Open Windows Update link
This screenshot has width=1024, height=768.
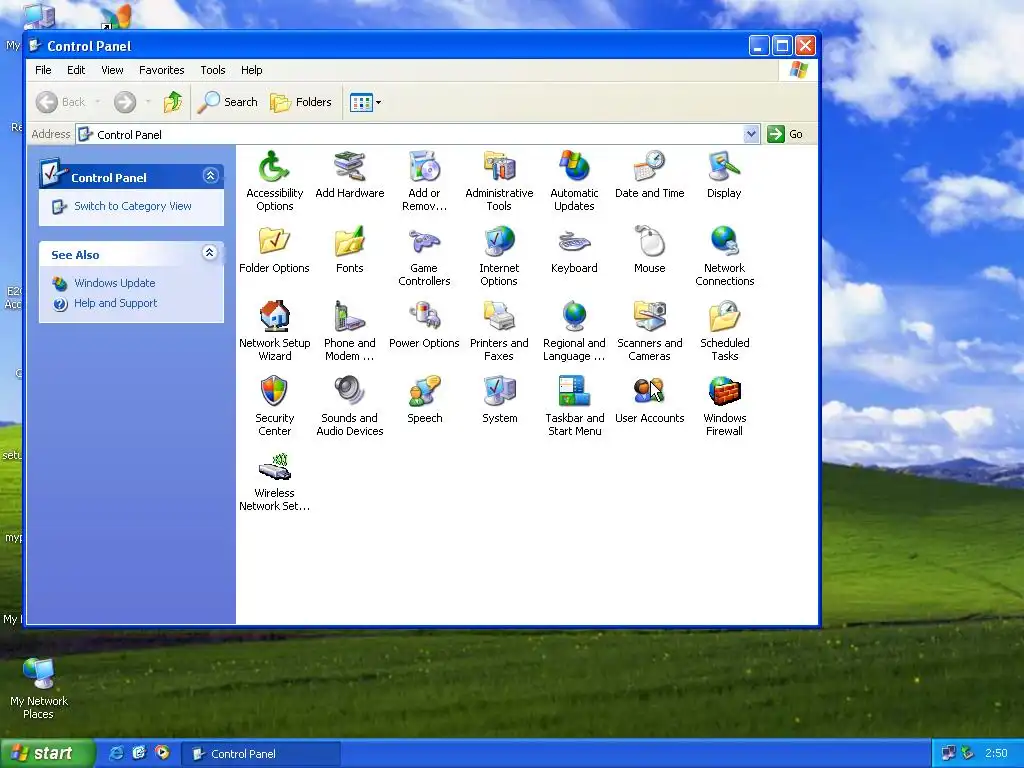(x=114, y=283)
